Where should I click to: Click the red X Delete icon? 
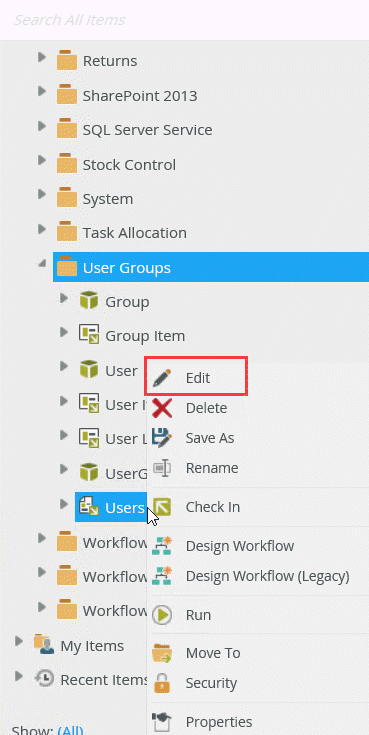[x=162, y=408]
